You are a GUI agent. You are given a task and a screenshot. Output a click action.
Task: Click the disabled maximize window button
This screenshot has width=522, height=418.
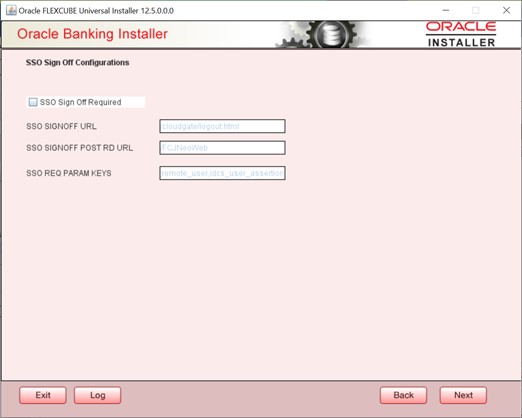476,10
